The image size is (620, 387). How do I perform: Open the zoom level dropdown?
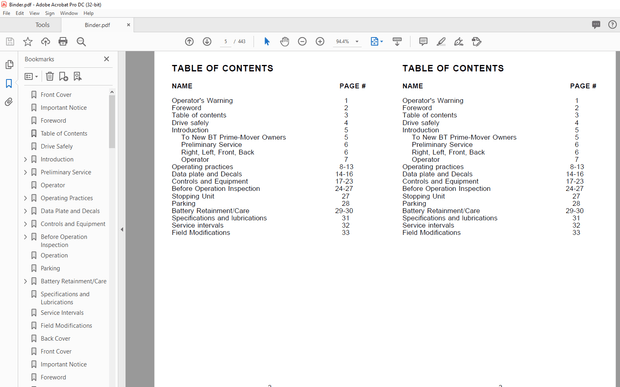point(357,42)
